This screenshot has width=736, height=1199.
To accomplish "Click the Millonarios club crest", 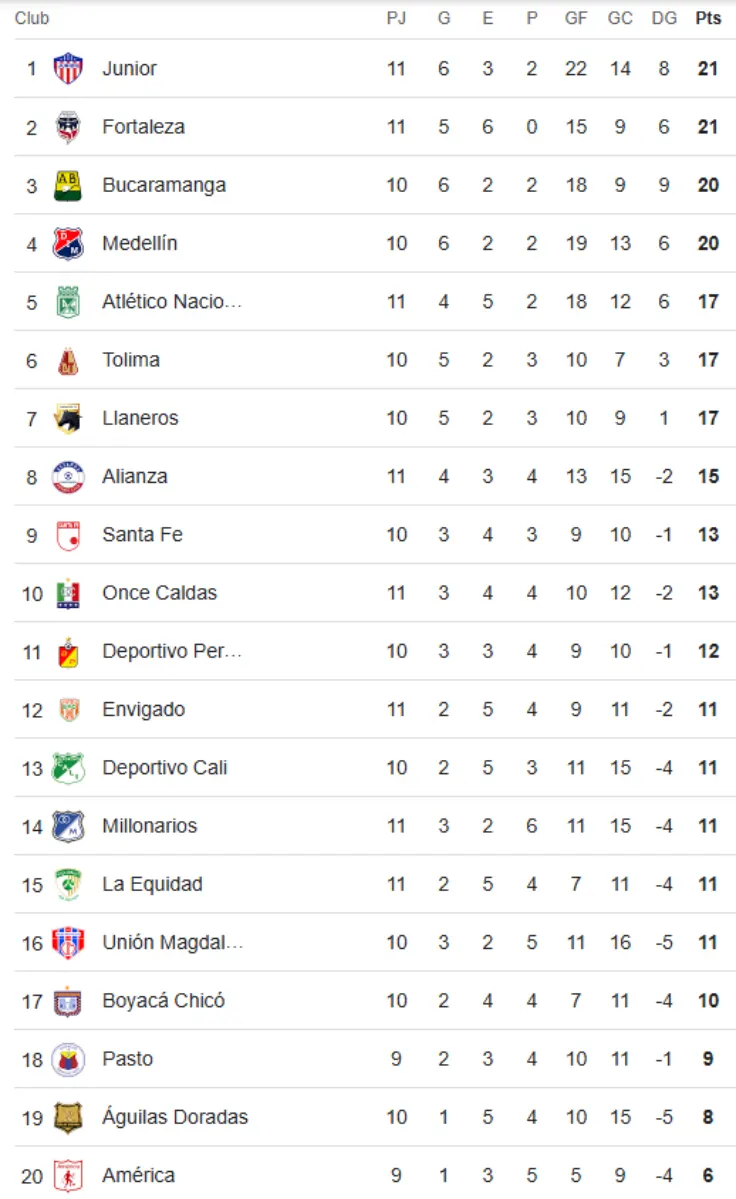I will click(68, 826).
